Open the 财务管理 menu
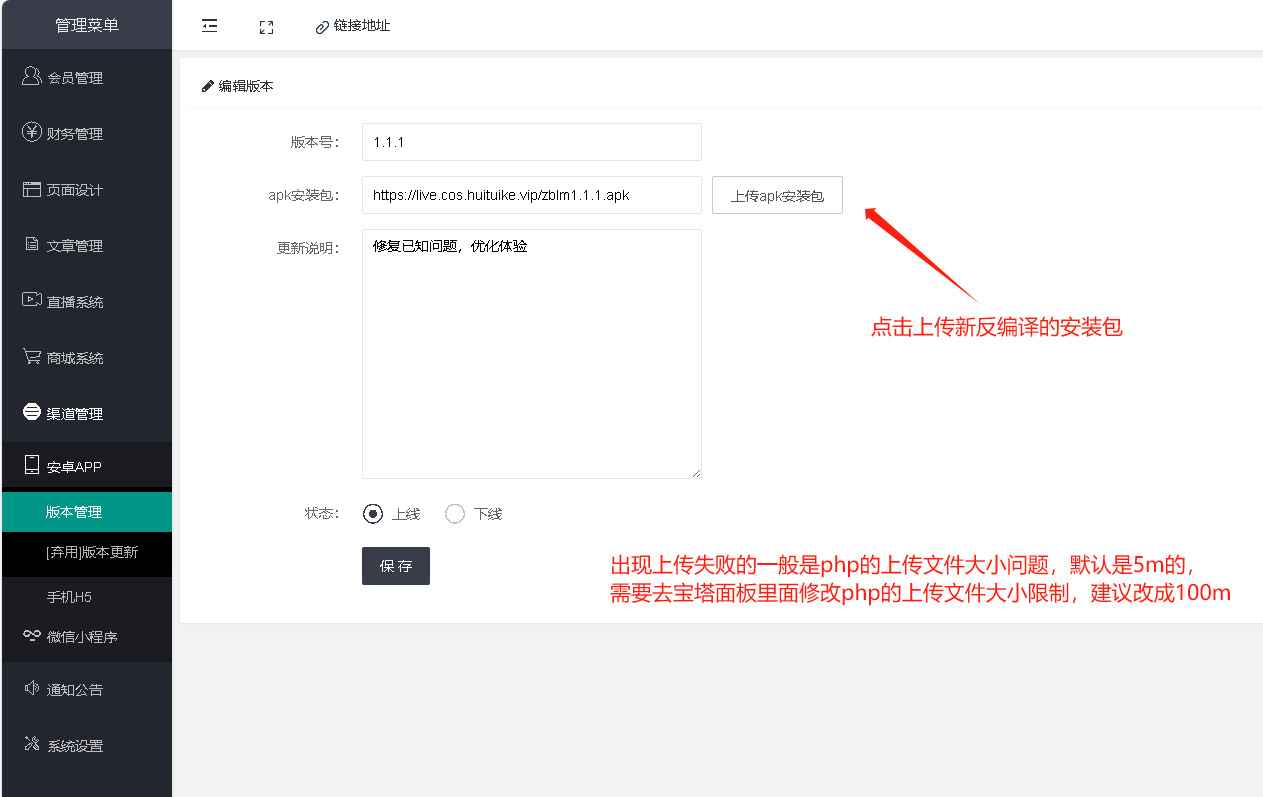Screen dimensions: 1263x797 tap(86, 133)
